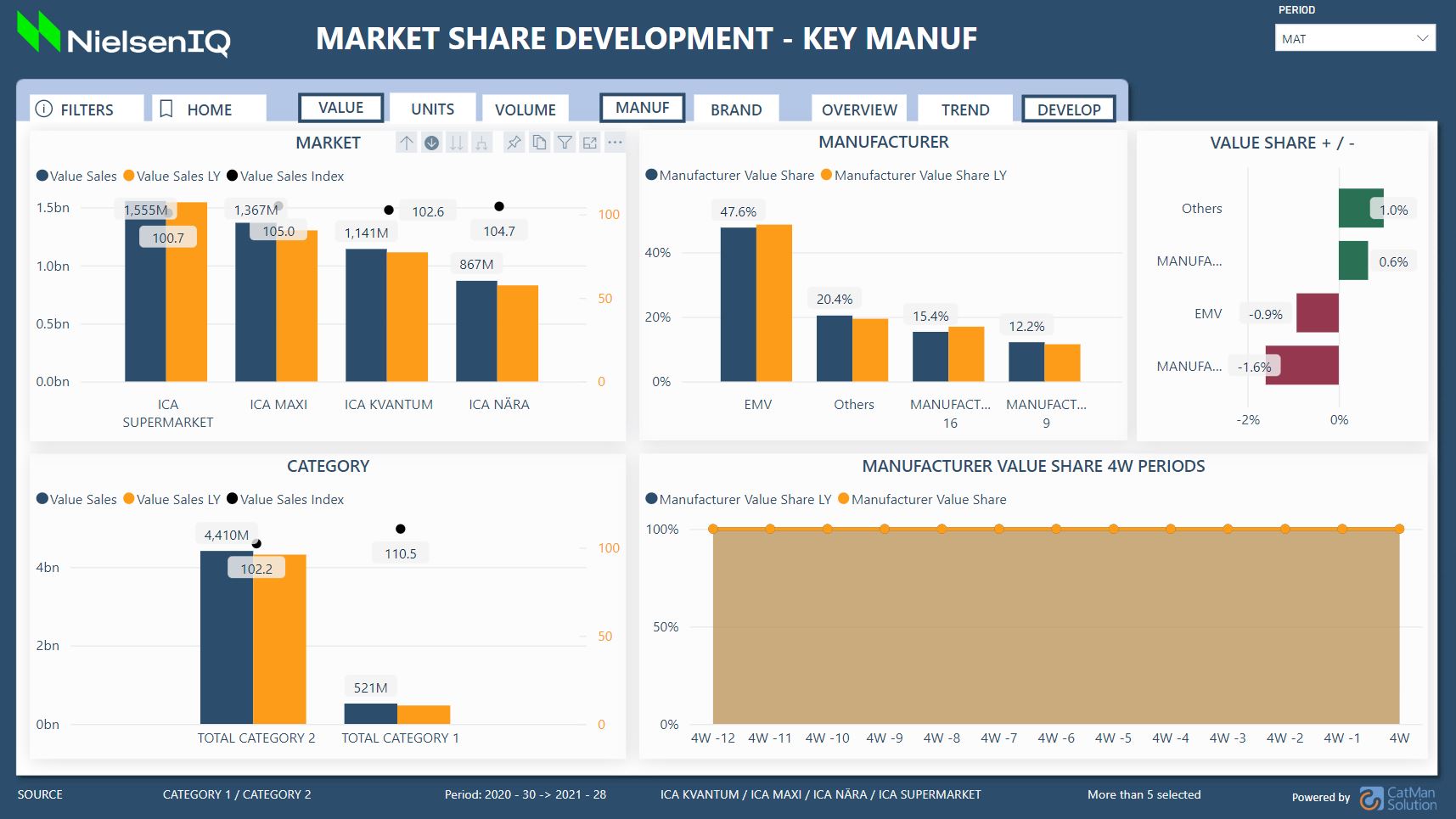Screen dimensions: 1456x819
Task: Select the EMV dark blue value share bar
Action: (x=738, y=304)
